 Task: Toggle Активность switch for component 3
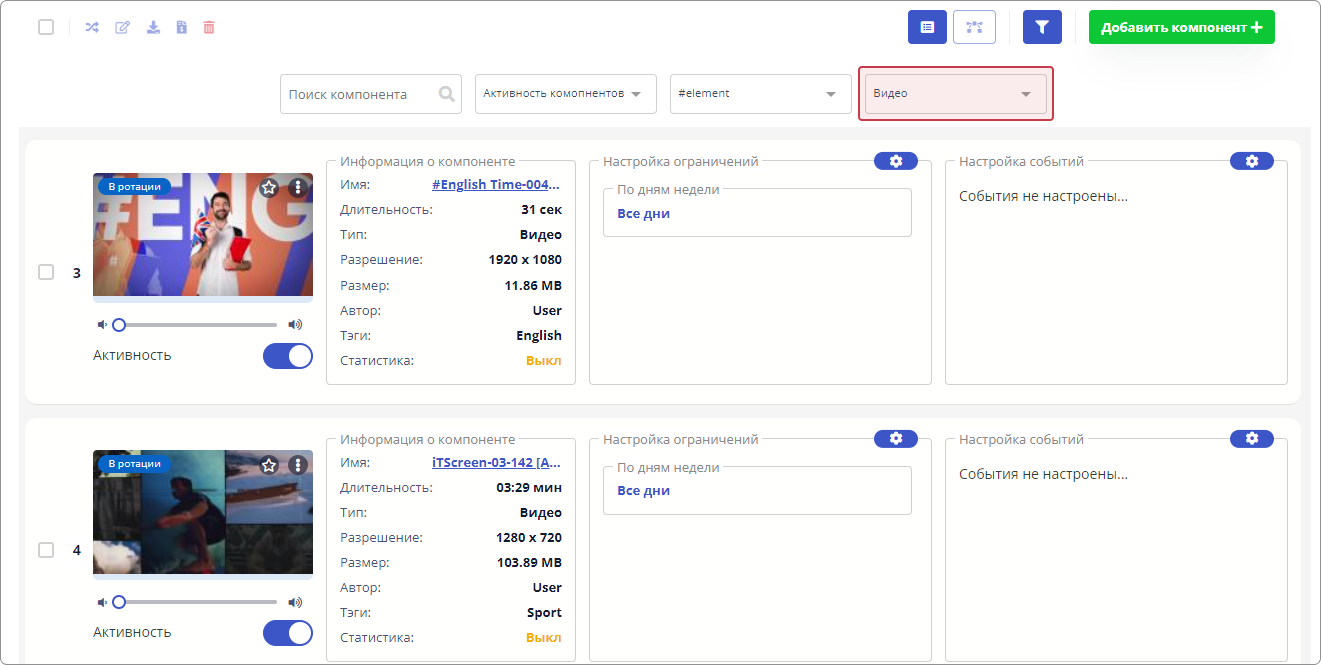click(288, 356)
